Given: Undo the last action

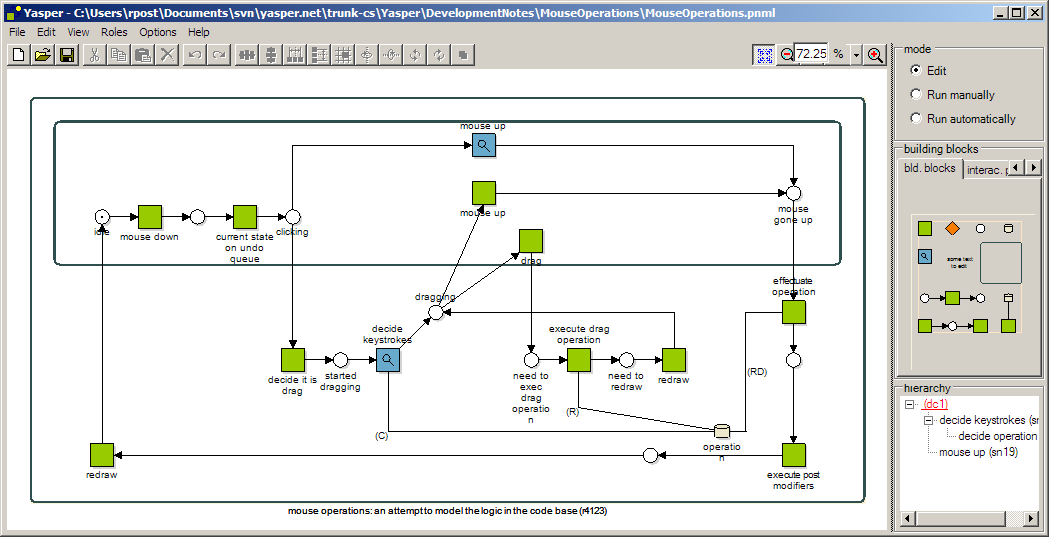Looking at the screenshot, I should pyautogui.click(x=195, y=55).
